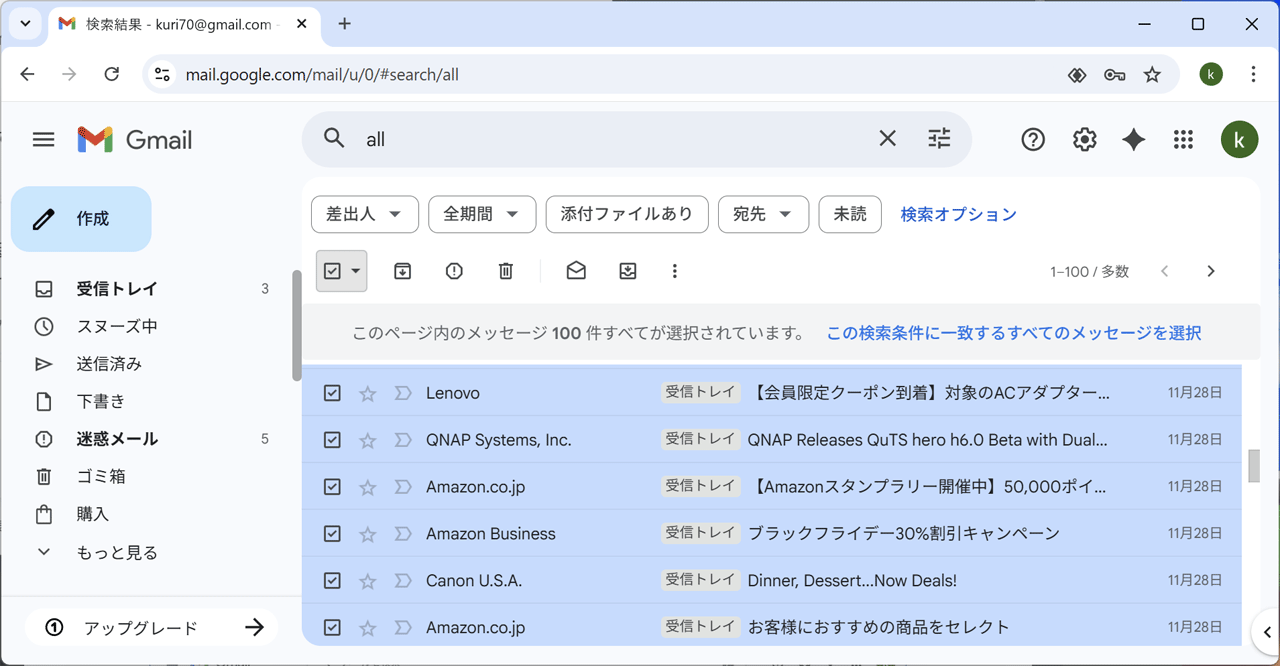The height and width of the screenshot is (666, 1280).
Task: Archive the selected messages
Action: point(402,270)
